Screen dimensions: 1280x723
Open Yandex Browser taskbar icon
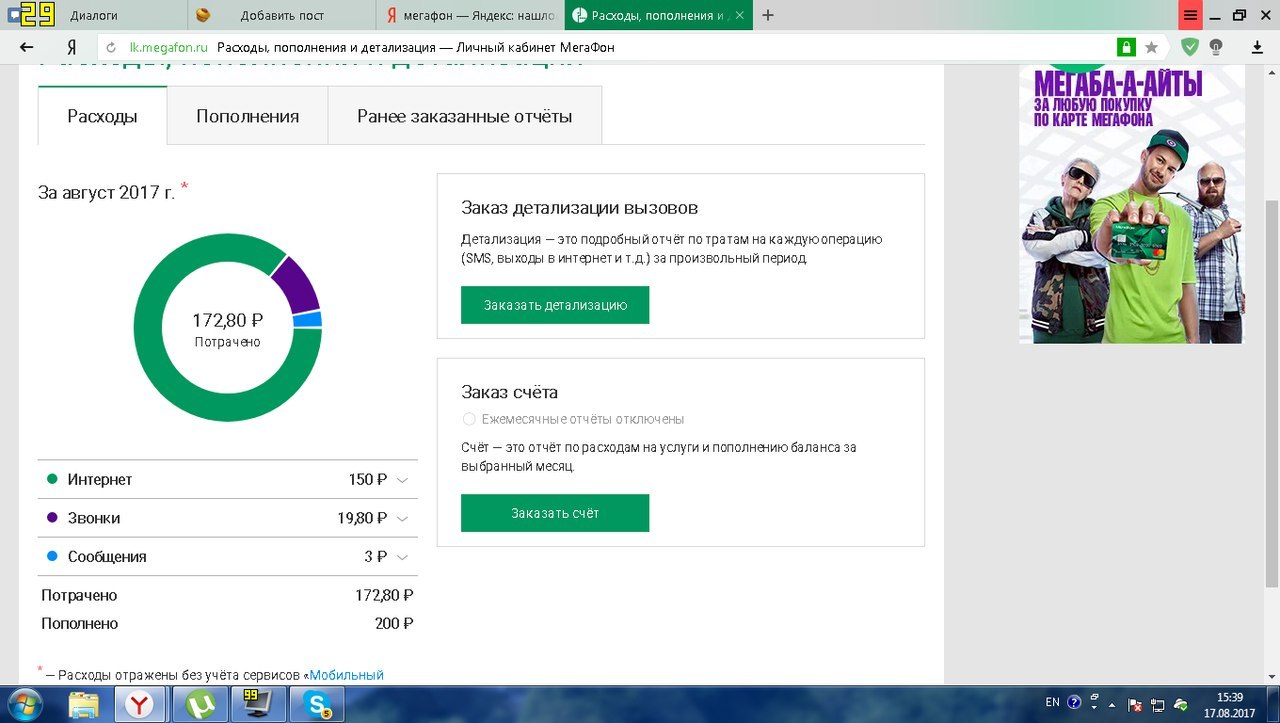pos(142,704)
